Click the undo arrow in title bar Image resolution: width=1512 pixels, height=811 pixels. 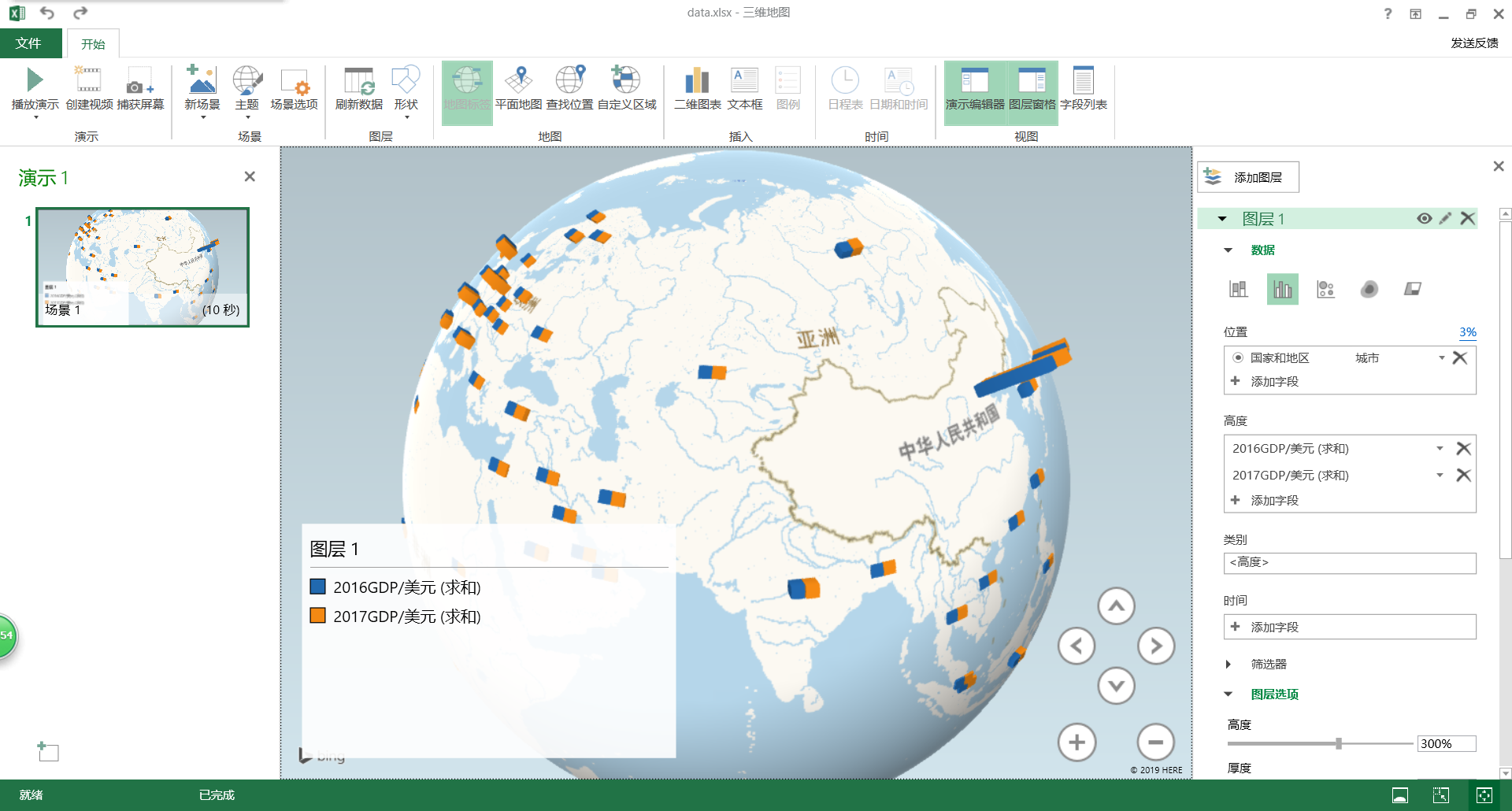47,13
